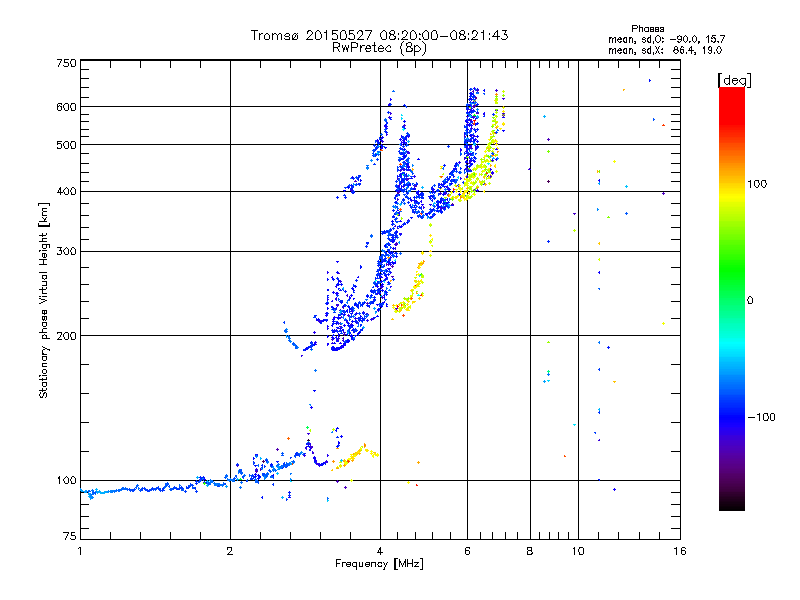The height and width of the screenshot is (600, 800).
Task: Click the '16' frequency axis label
Action: pyautogui.click(x=680, y=551)
